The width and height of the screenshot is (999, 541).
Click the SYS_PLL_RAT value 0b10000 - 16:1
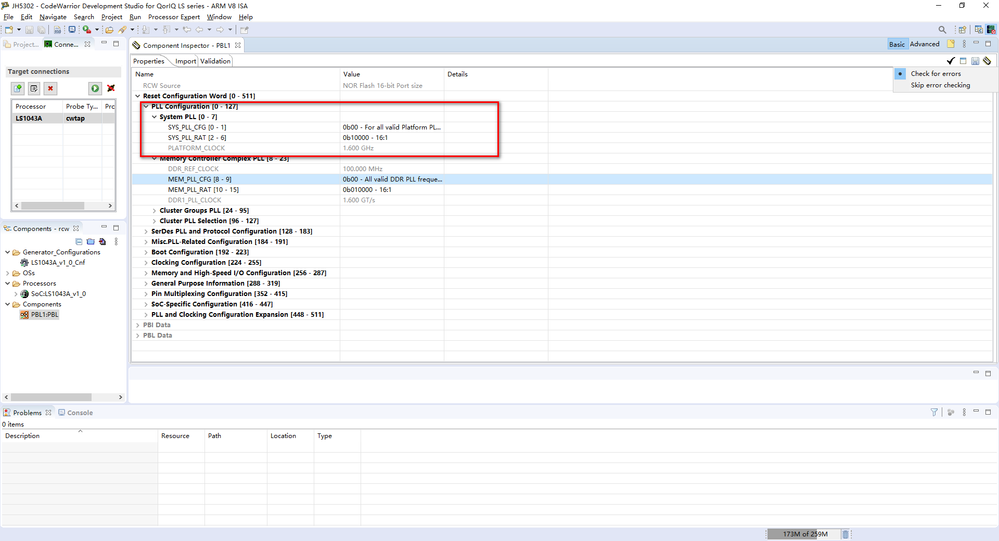coord(365,138)
